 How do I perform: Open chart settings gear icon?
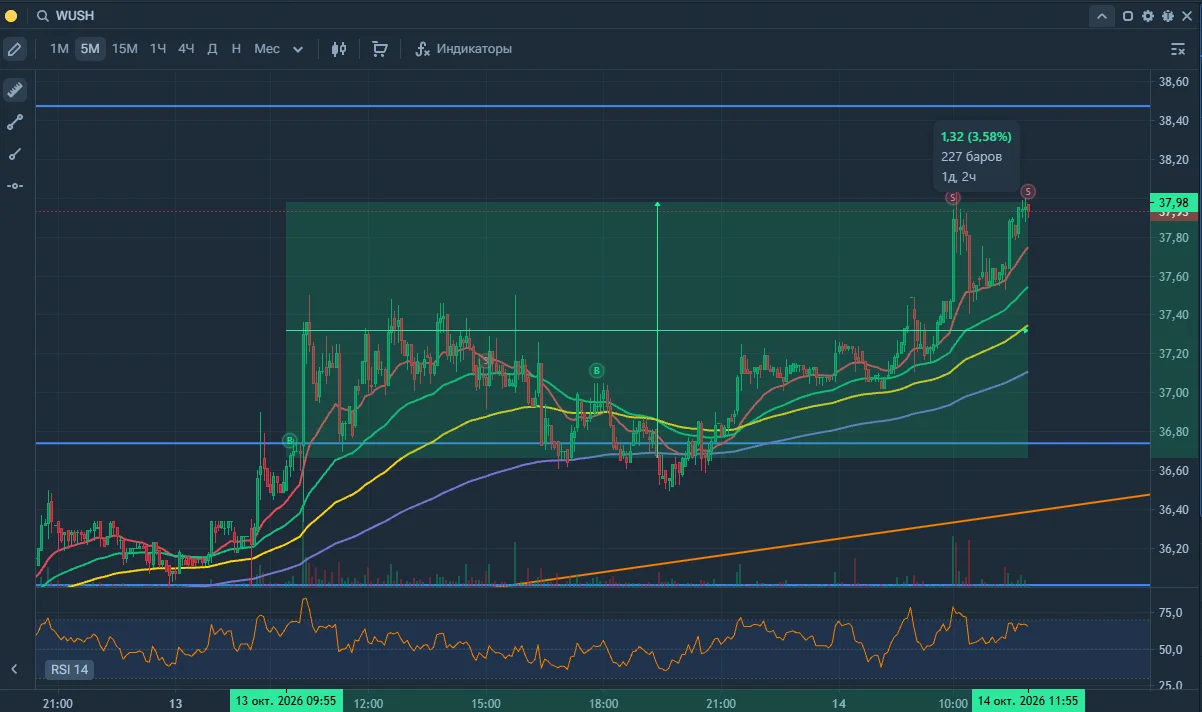click(1148, 16)
